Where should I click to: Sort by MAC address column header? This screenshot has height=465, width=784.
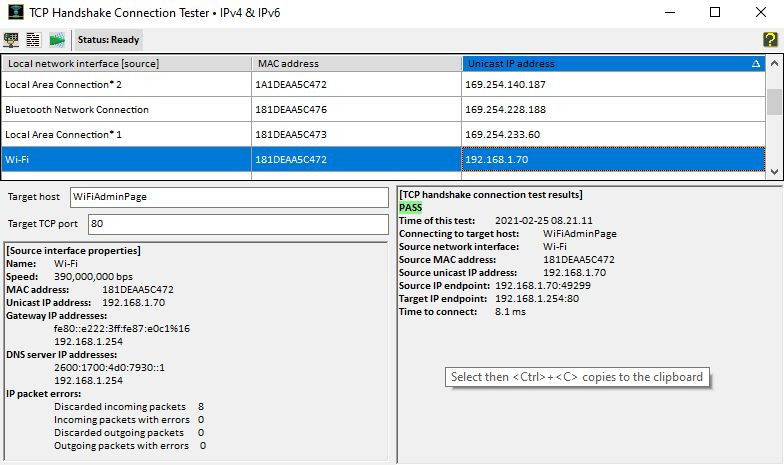click(356, 64)
